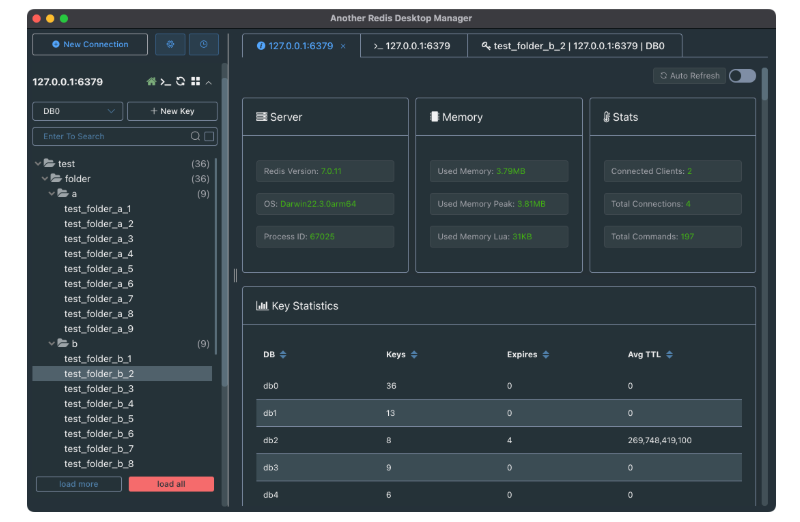Select highlighted key test_folder_b_2

[122, 374]
